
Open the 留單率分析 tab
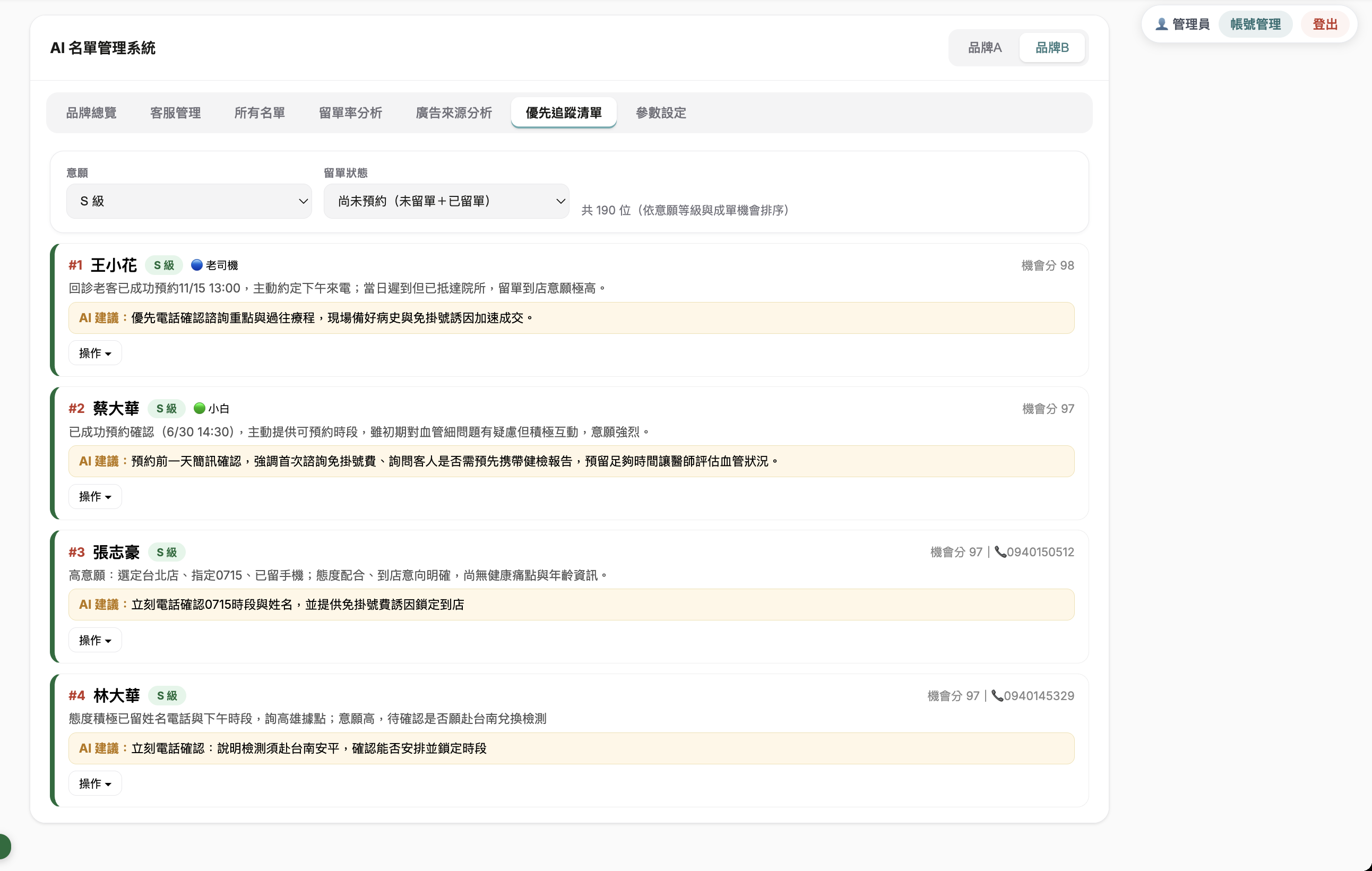pos(350,113)
